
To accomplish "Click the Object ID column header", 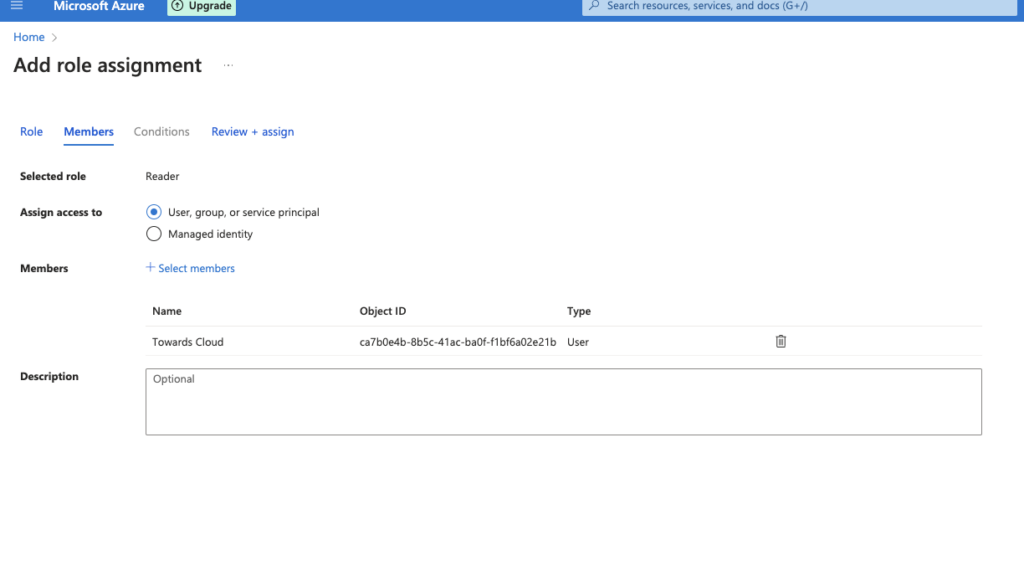I will pyautogui.click(x=383, y=311).
